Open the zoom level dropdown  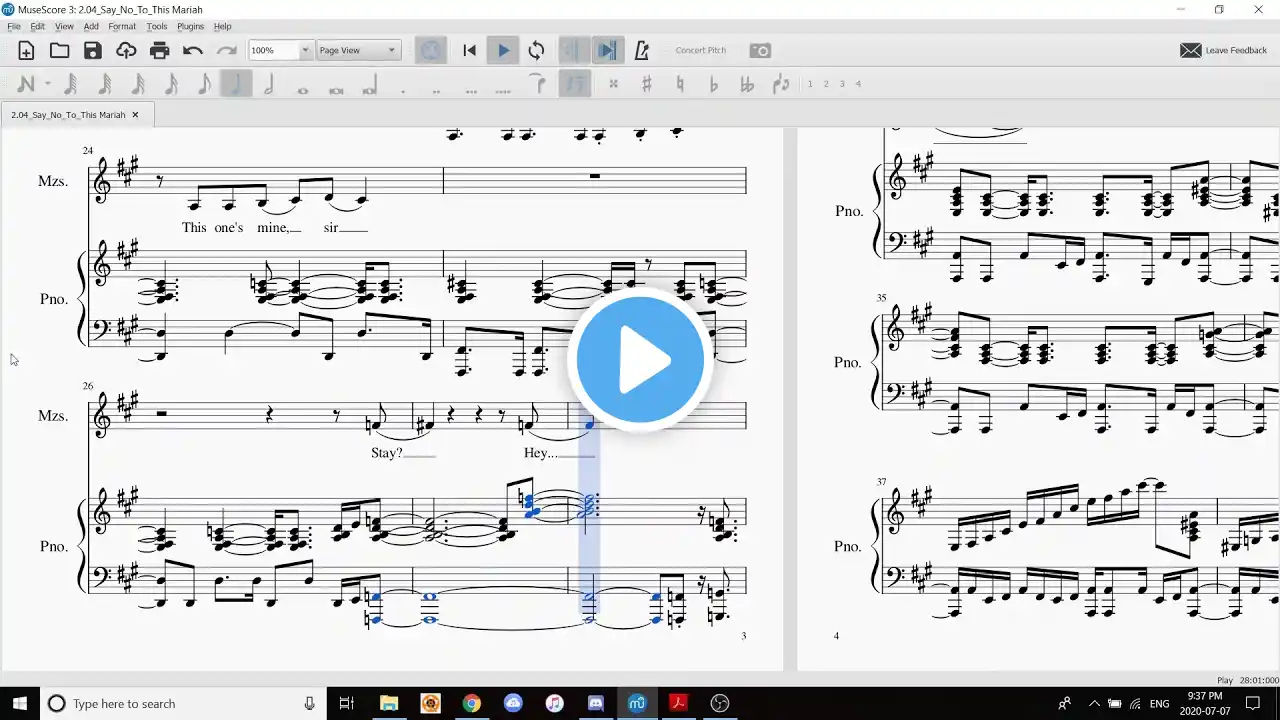(305, 50)
